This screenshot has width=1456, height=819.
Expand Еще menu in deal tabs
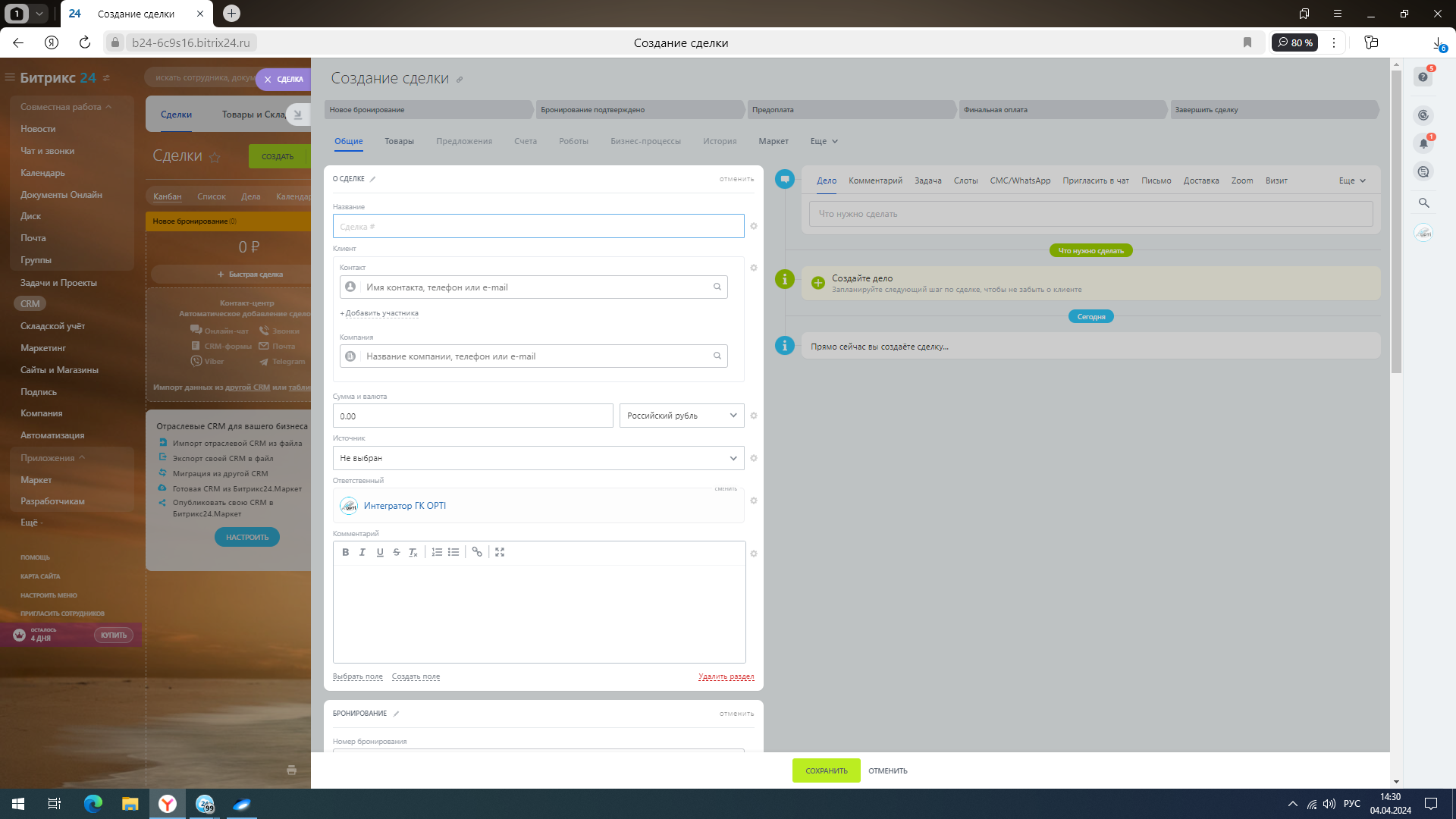coord(824,141)
